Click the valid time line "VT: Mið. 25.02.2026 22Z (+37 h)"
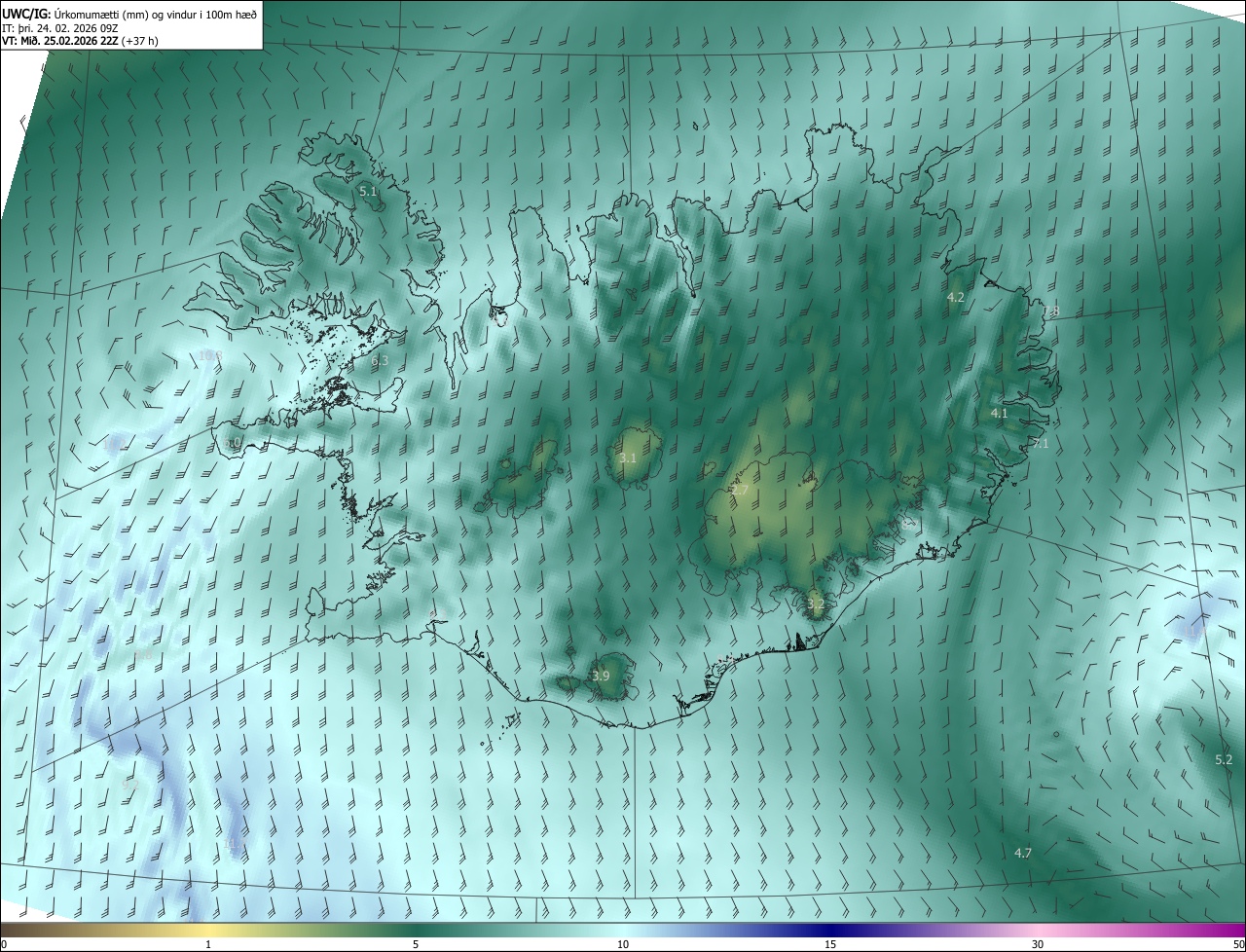Image resolution: width=1246 pixels, height=952 pixels. (80, 41)
